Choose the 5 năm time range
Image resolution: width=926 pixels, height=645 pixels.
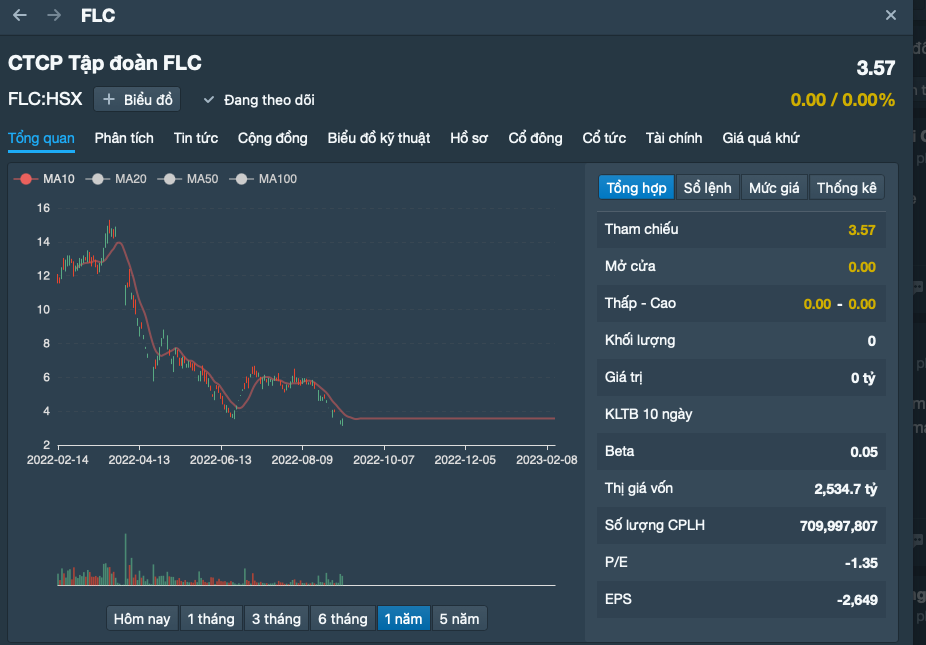click(x=459, y=619)
